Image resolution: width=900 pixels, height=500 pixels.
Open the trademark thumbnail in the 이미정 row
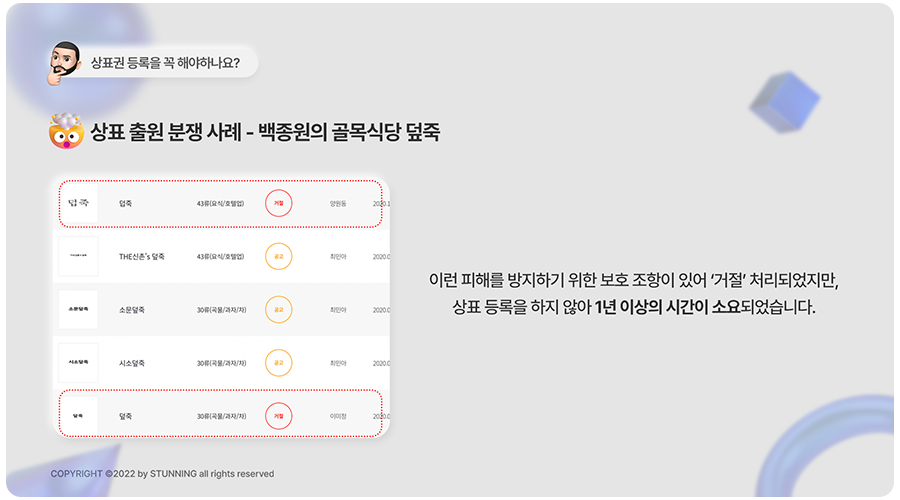click(79, 416)
